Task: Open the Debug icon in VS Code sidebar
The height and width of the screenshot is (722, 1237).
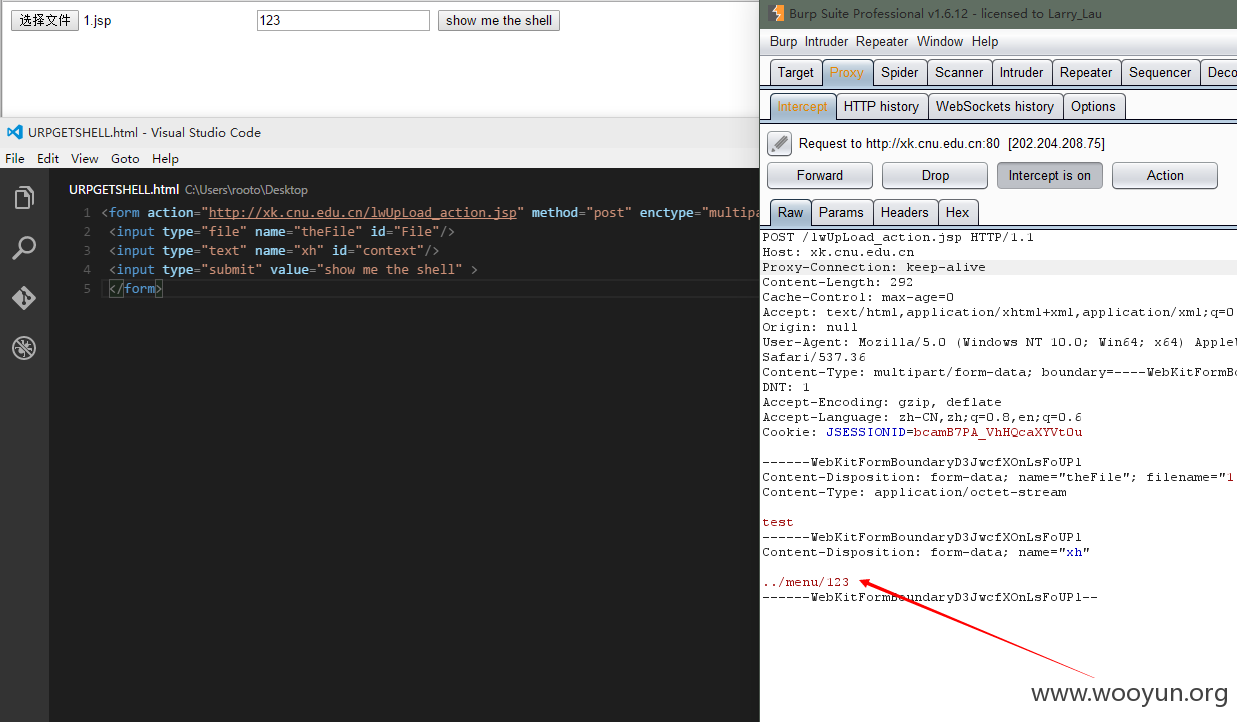Action: pos(24,347)
